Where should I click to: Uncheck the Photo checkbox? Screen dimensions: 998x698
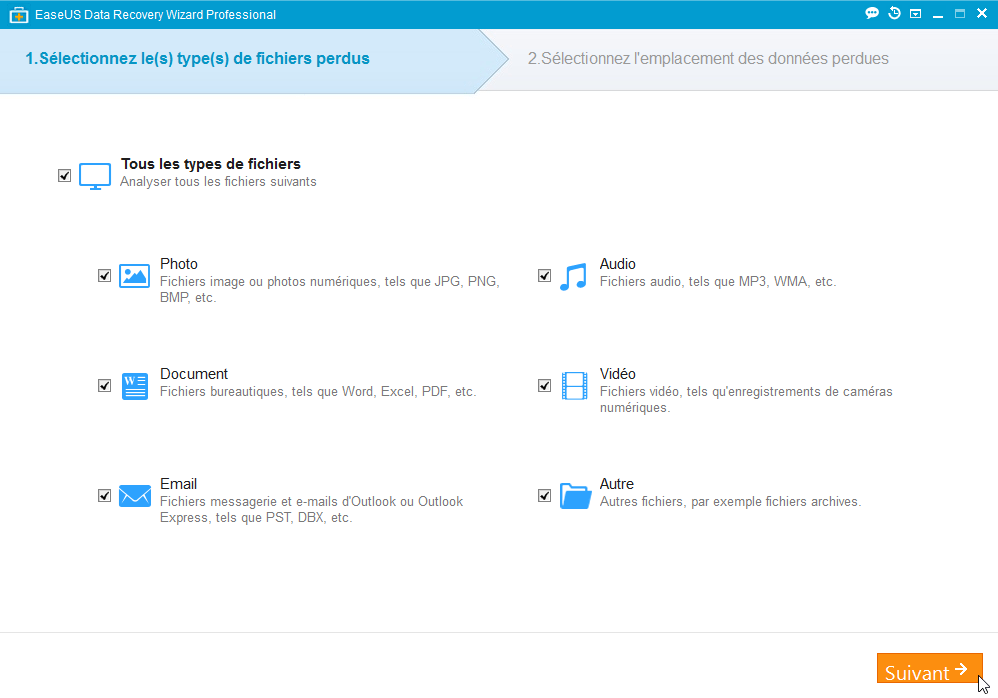coord(104,276)
